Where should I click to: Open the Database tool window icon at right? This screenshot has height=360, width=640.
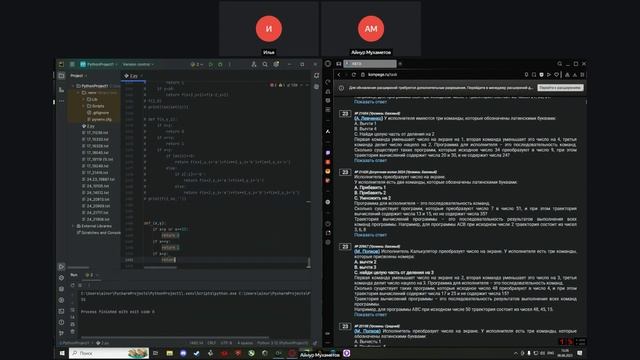(316, 87)
